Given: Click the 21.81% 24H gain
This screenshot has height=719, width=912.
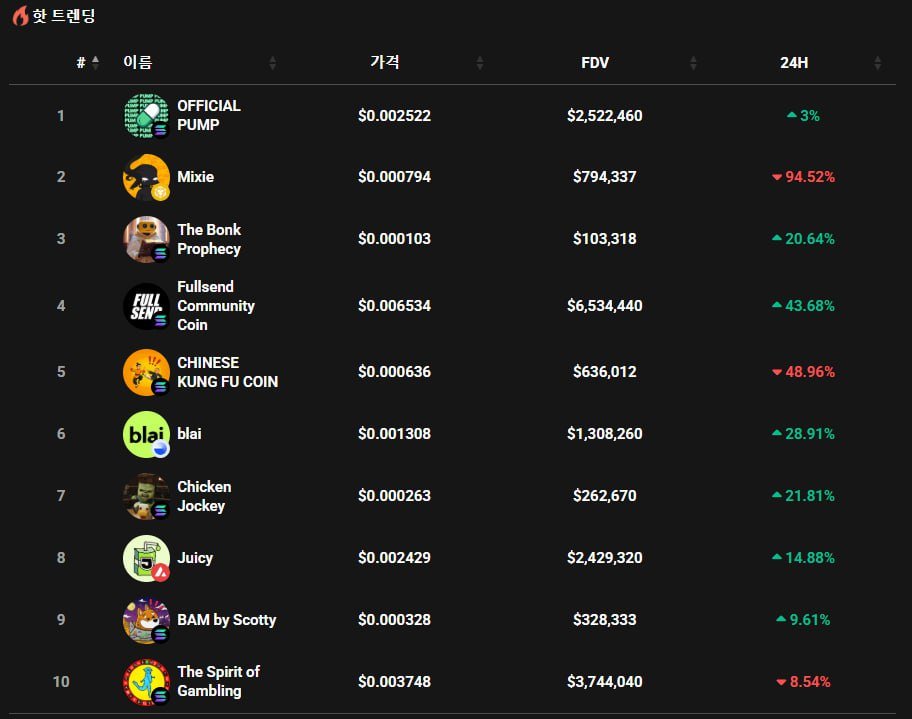Looking at the screenshot, I should tap(803, 496).
